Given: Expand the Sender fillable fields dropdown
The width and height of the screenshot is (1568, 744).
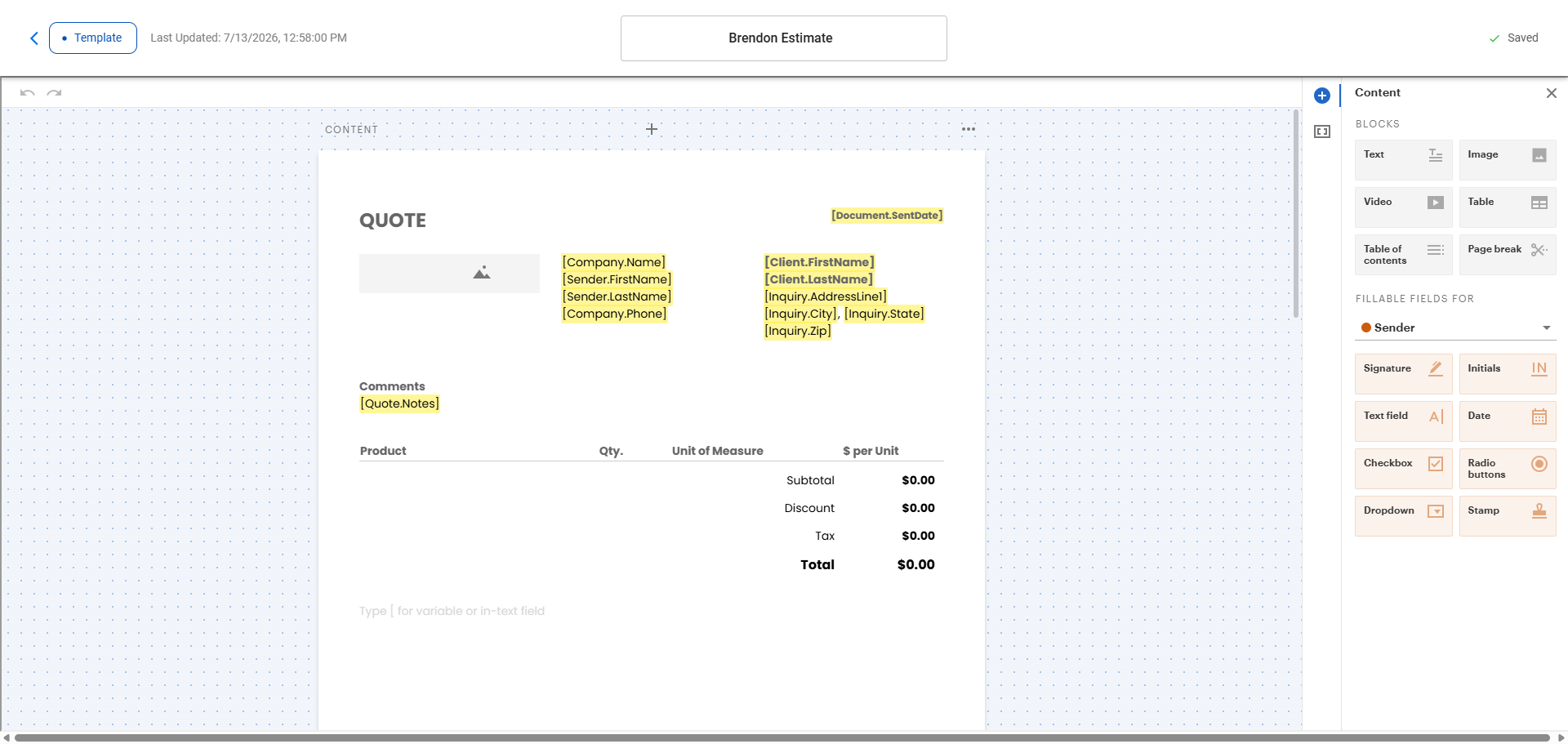Looking at the screenshot, I should click(x=1455, y=327).
